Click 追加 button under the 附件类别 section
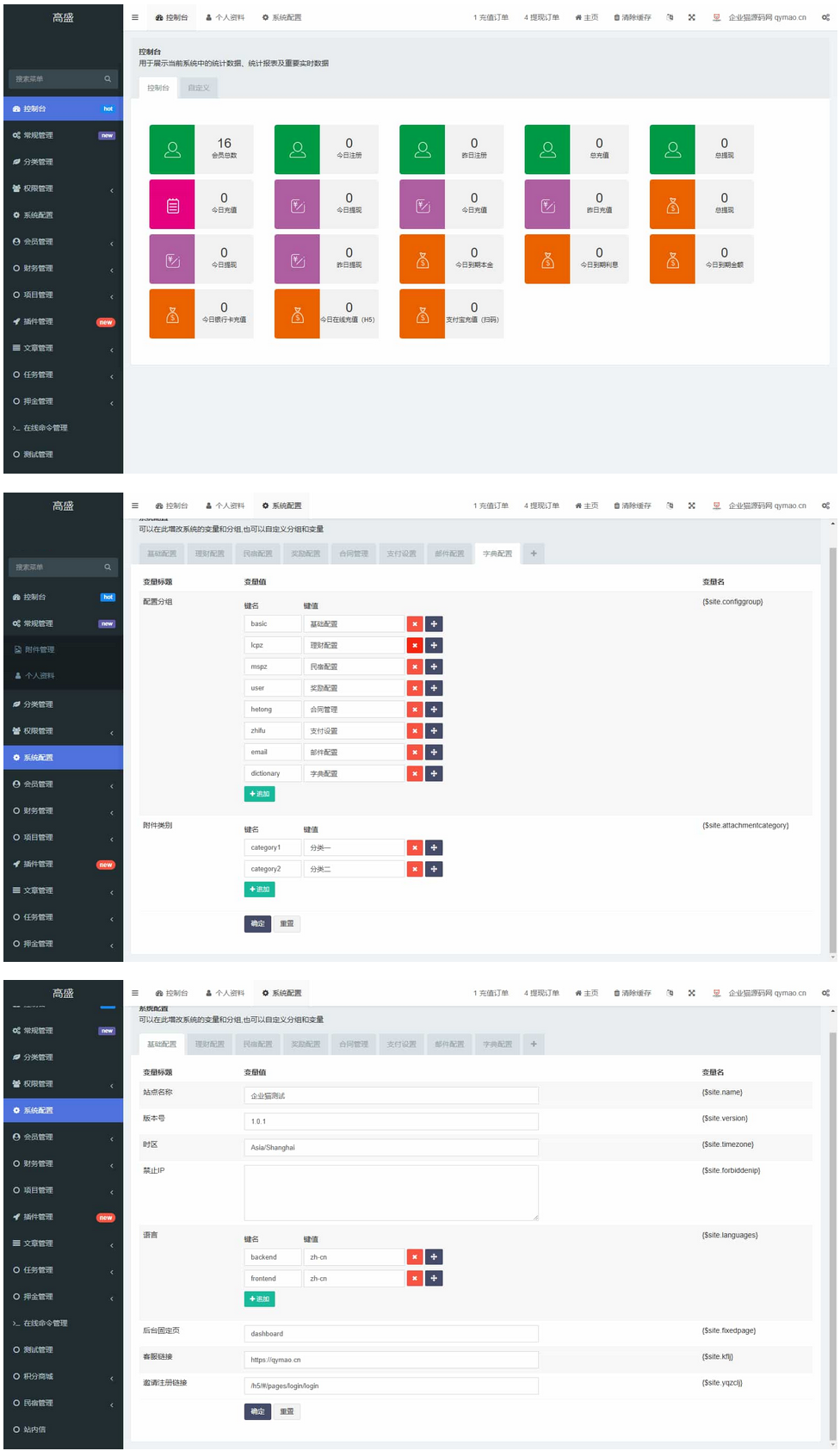 (259, 890)
